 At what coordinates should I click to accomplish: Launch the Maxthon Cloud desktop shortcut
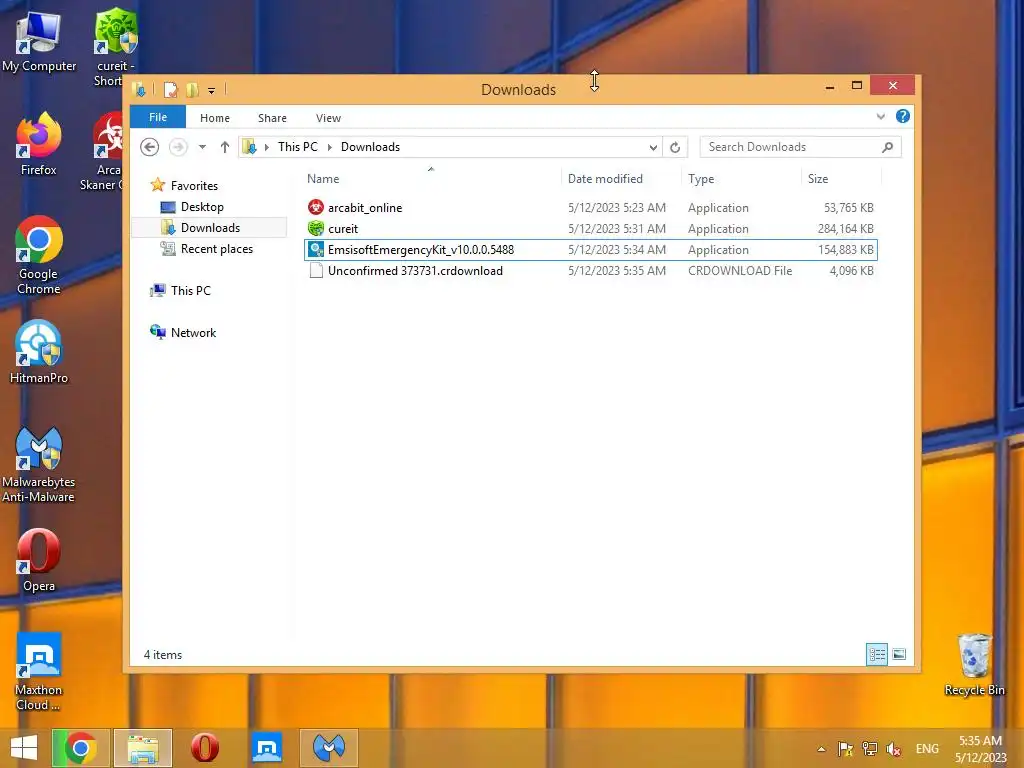39,671
